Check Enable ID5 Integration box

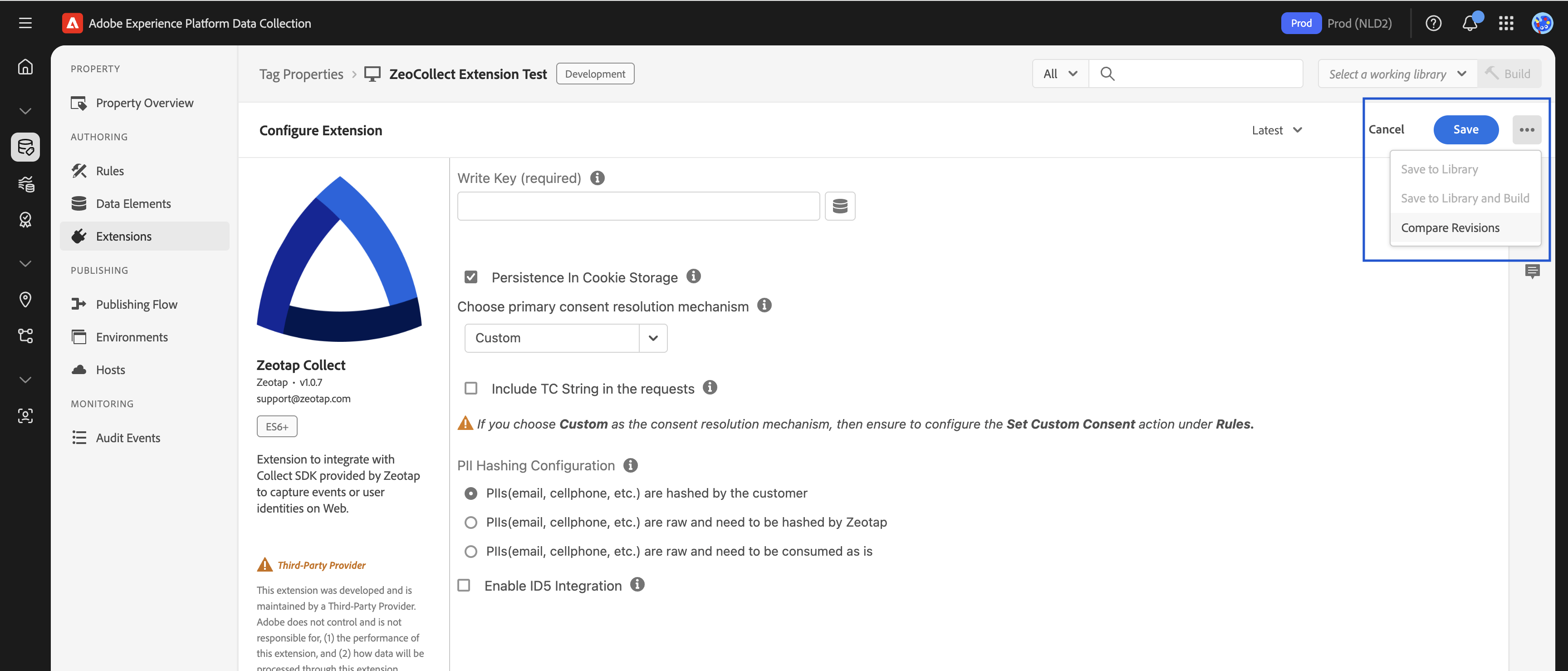click(464, 585)
